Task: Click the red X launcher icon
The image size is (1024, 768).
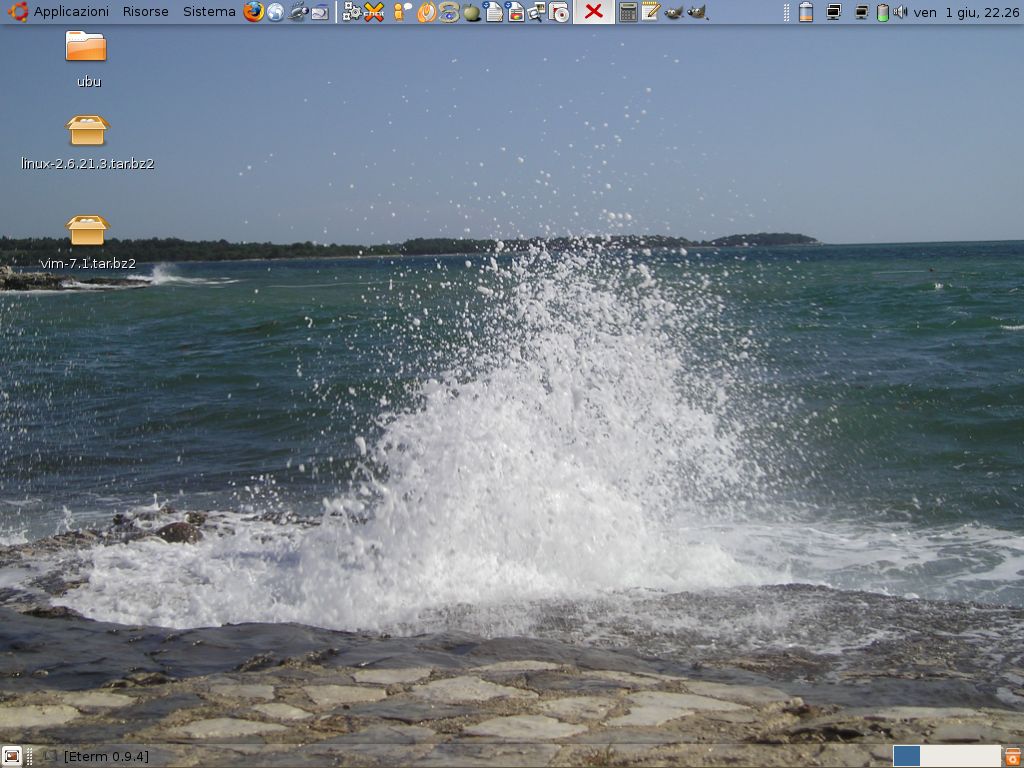Action: (x=593, y=12)
